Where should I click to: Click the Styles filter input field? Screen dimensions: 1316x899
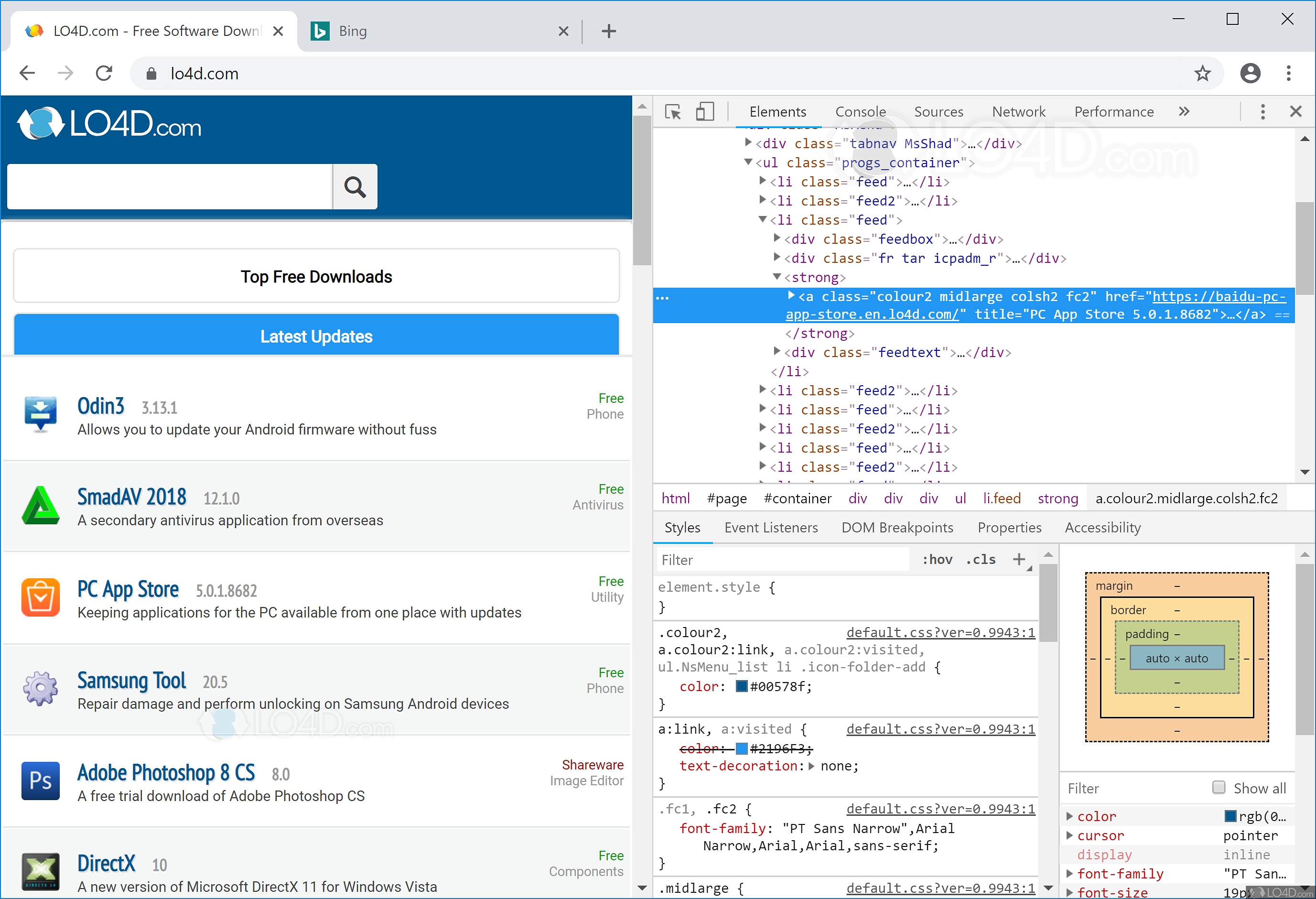pos(781,559)
